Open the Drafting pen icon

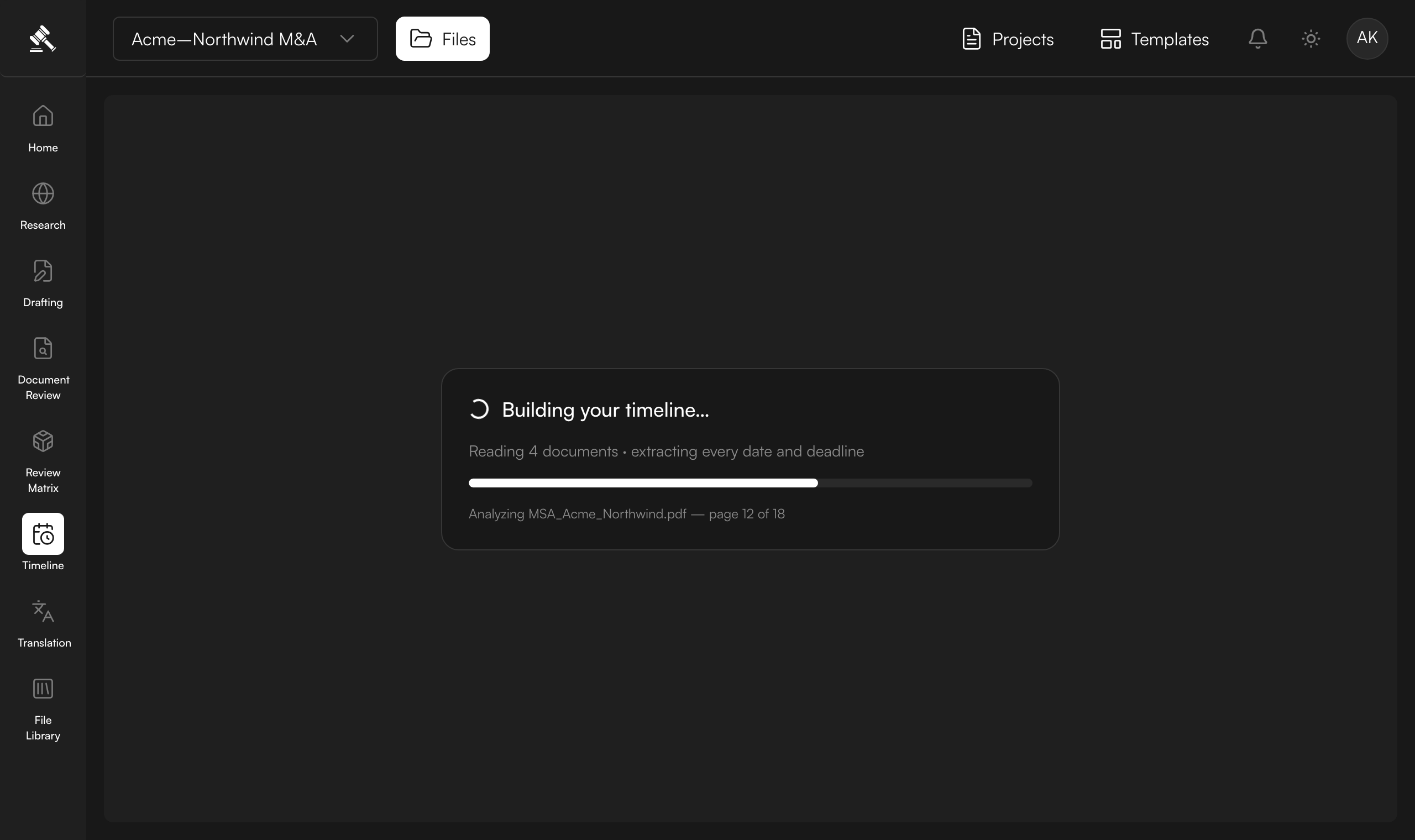43,271
